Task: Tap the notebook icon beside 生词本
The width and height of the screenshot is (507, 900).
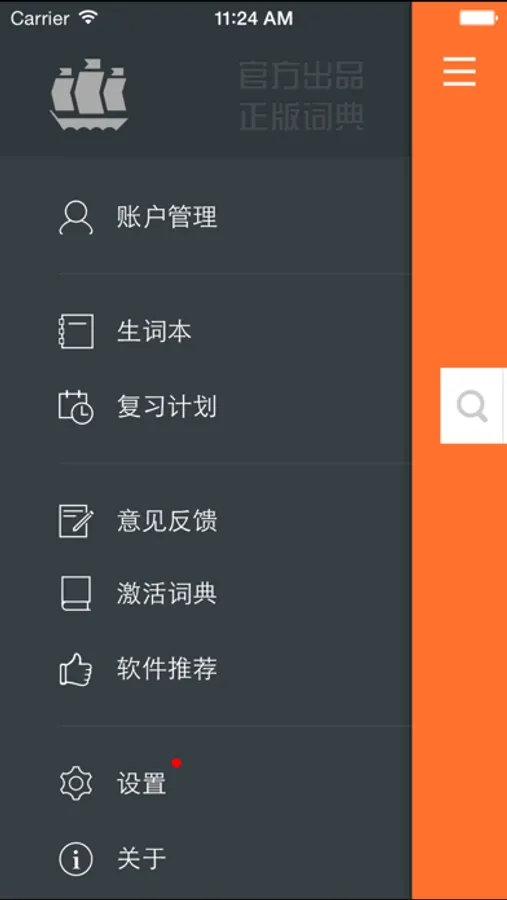Action: click(76, 331)
